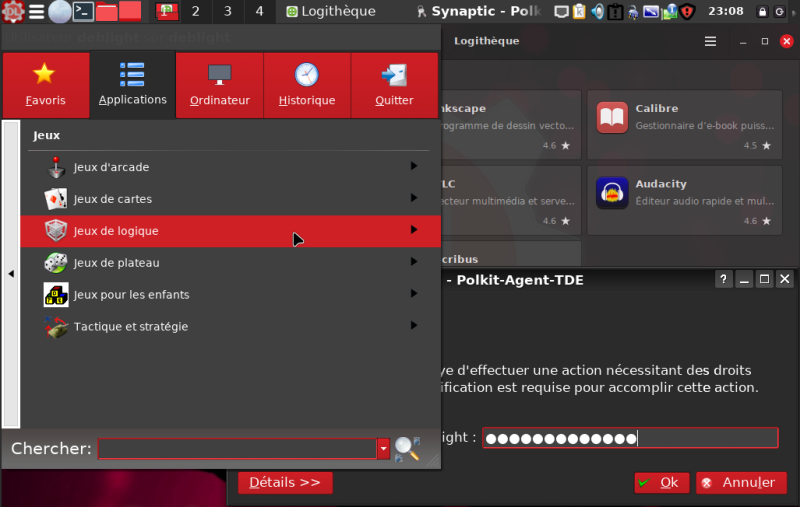Click the Annuler button
Screen dimensions: 800x507
click(x=741, y=483)
